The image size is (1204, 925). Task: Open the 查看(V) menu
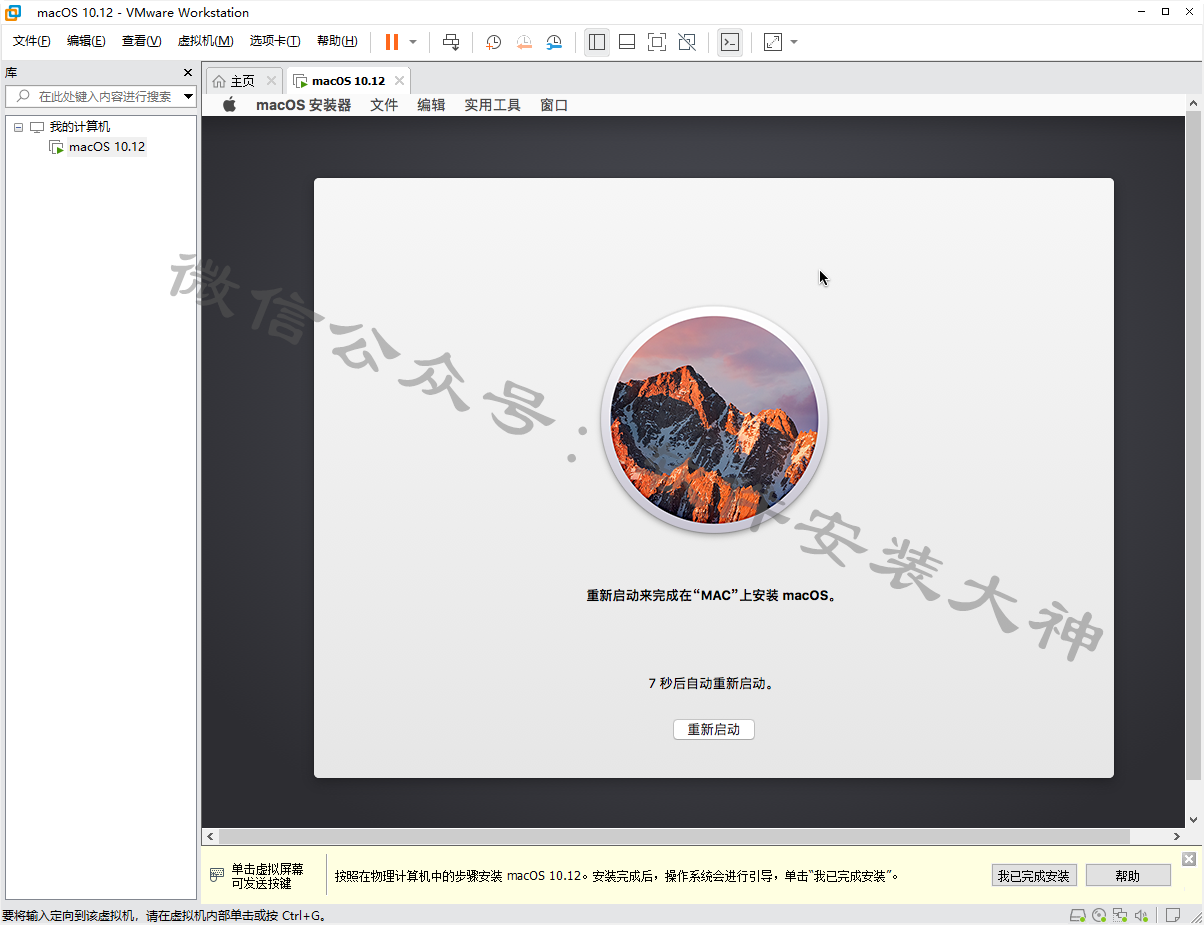point(141,41)
